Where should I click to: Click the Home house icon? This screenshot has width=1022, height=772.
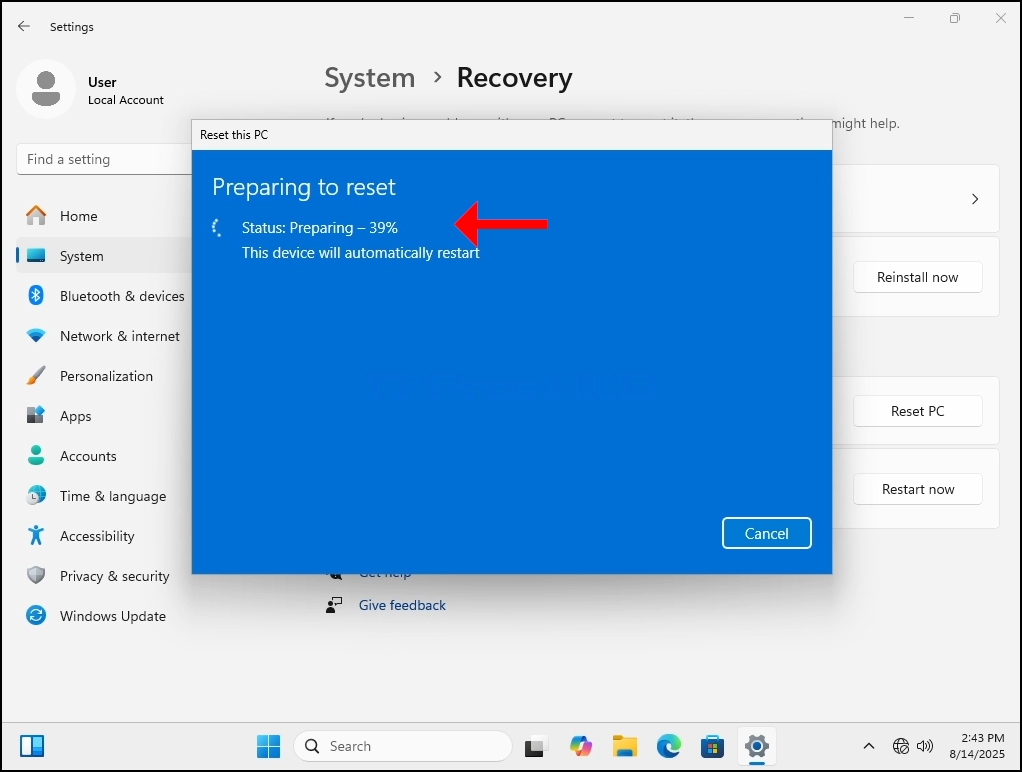coord(36,215)
